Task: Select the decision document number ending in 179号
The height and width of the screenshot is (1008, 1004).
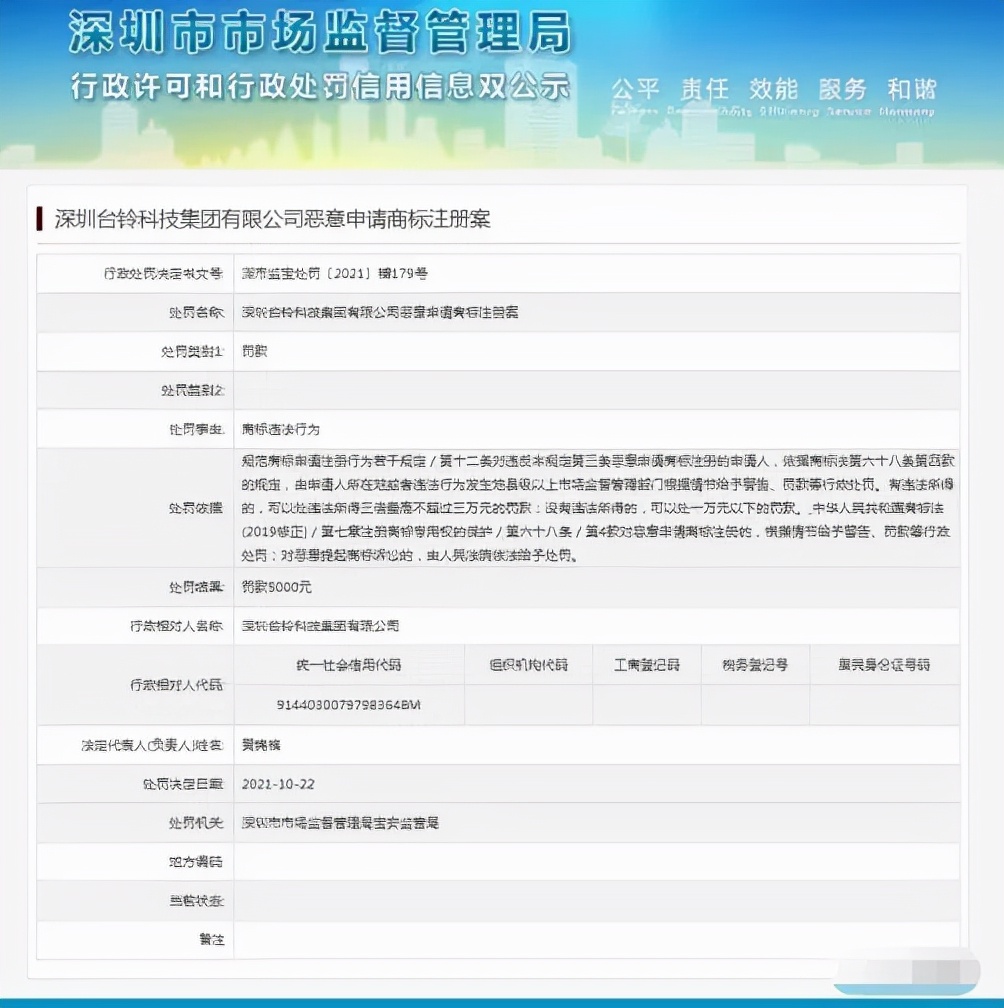Action: tap(334, 274)
